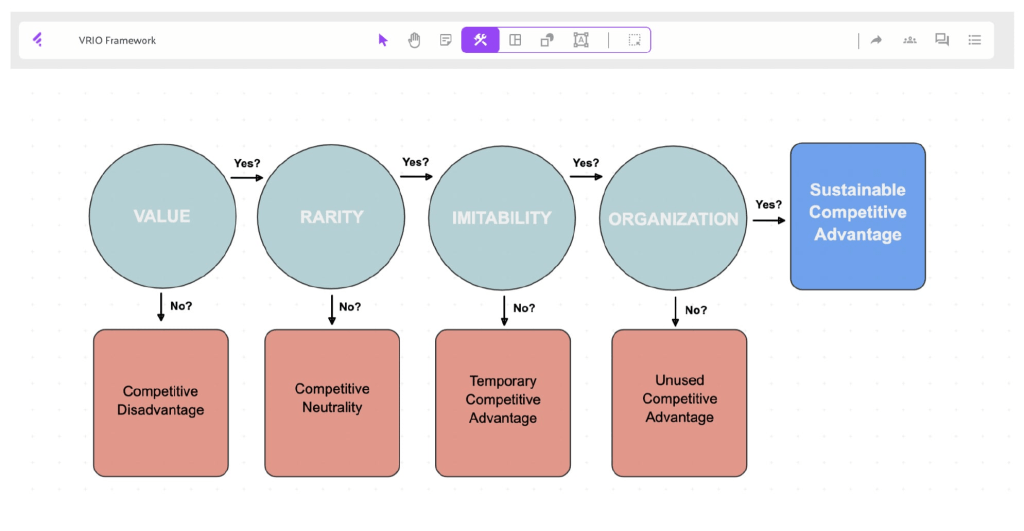The height and width of the screenshot is (531, 1024).
Task: Pick the text frame tool
Action: pyautogui.click(x=581, y=40)
